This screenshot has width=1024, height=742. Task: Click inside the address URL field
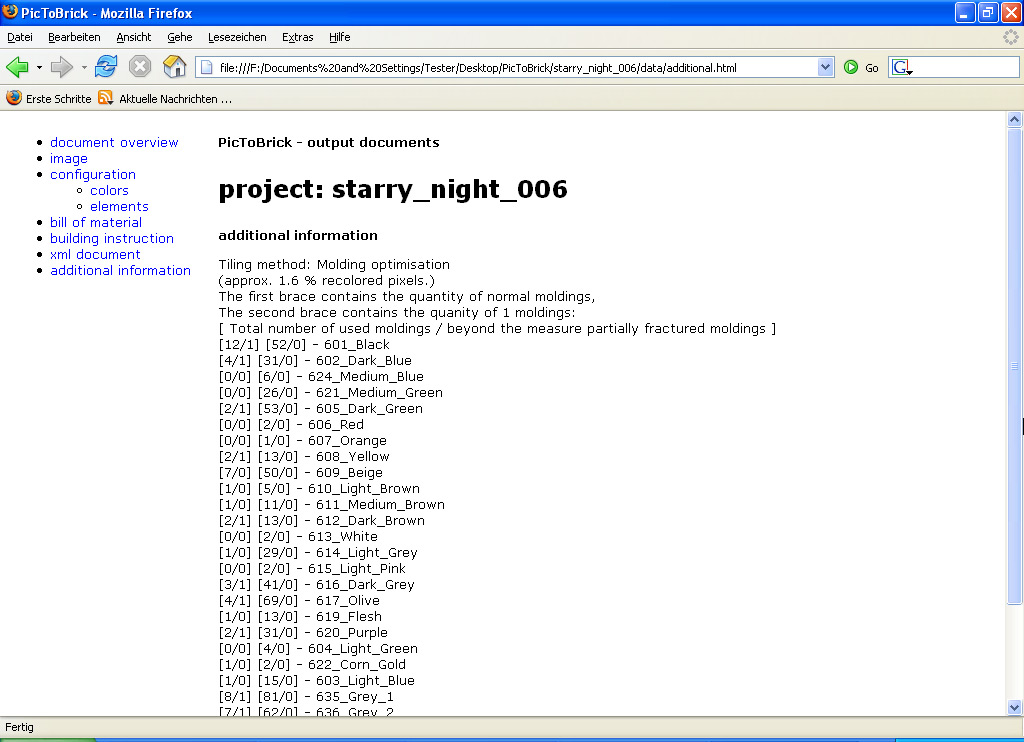click(516, 67)
